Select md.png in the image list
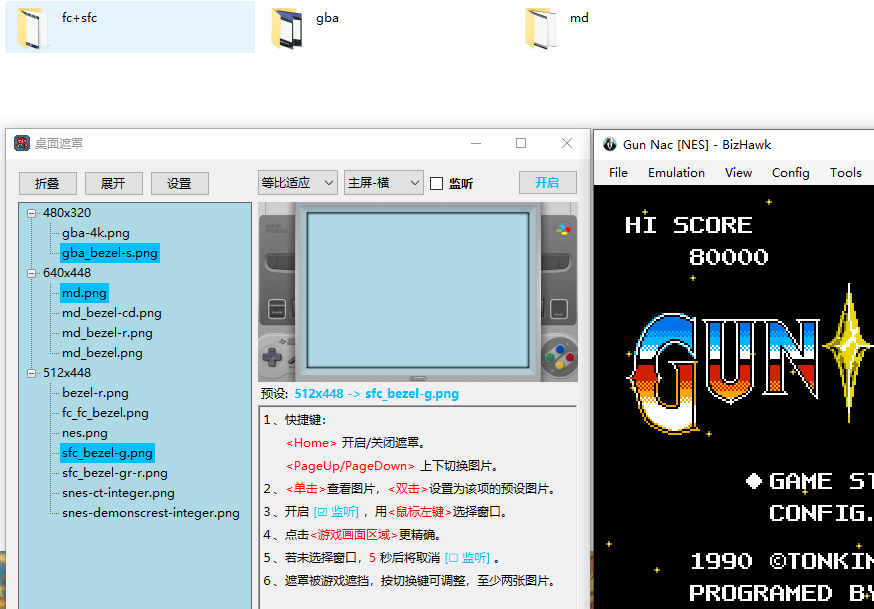The image size is (874, 609). click(84, 292)
